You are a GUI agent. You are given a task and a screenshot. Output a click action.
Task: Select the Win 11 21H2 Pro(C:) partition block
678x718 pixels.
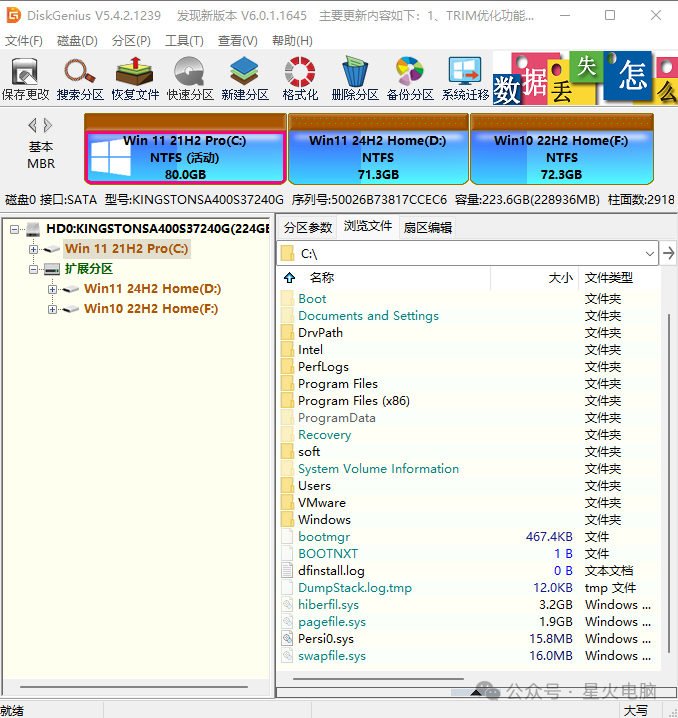click(x=185, y=149)
